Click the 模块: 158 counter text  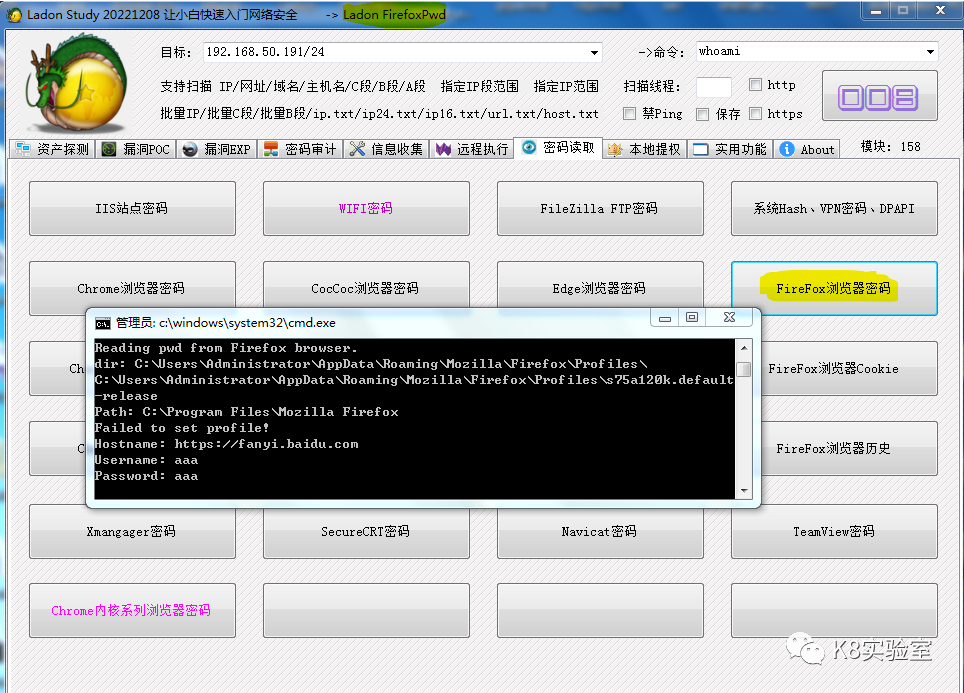tap(890, 146)
